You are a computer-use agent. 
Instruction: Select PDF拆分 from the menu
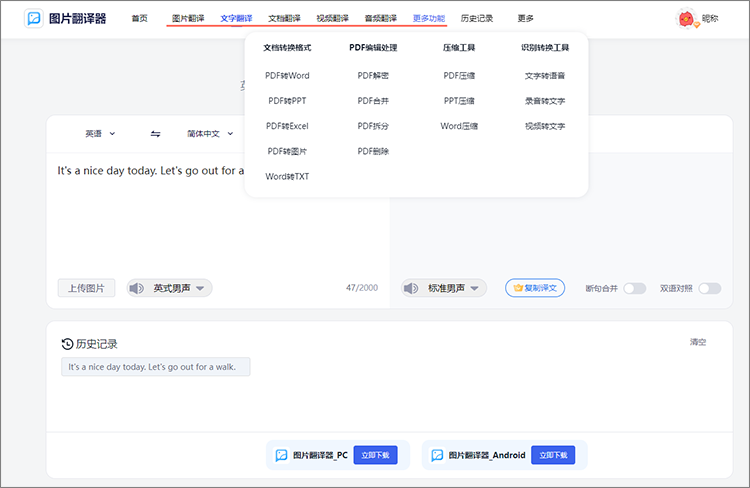[x=373, y=126]
